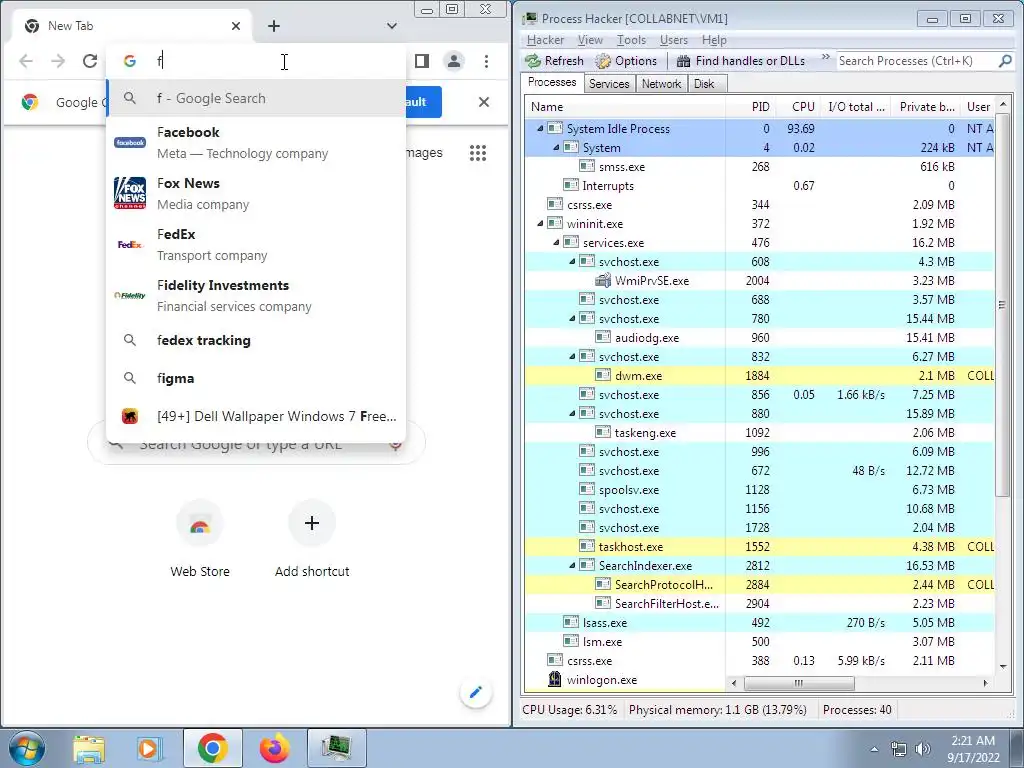The width and height of the screenshot is (1024, 768).
Task: Open the Tools menu
Action: tap(631, 40)
